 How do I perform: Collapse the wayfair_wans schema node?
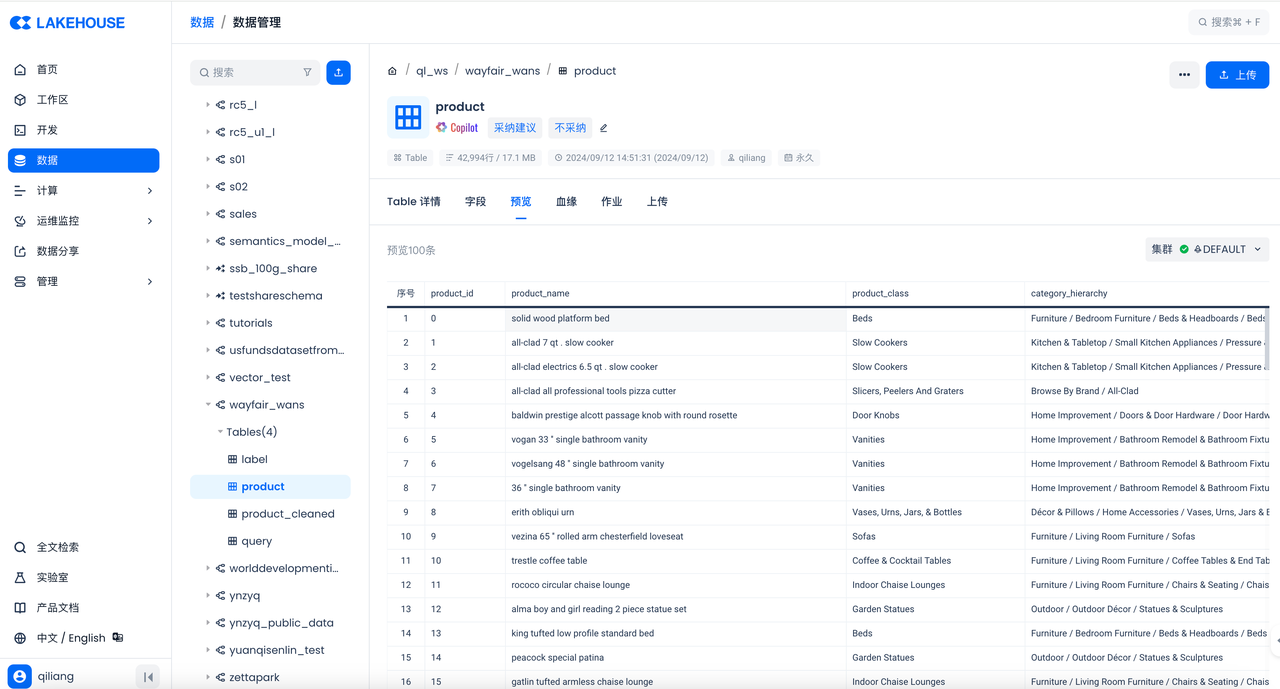coord(208,405)
